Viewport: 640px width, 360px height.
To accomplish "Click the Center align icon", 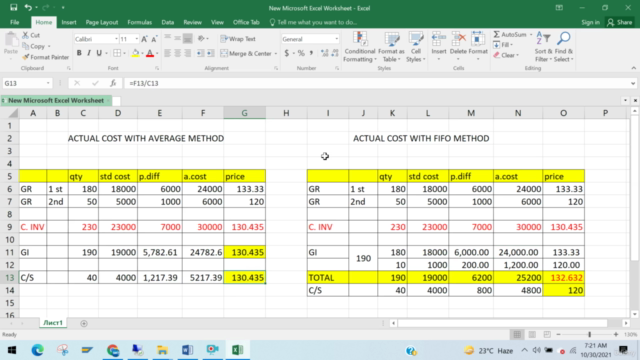I will [178, 53].
